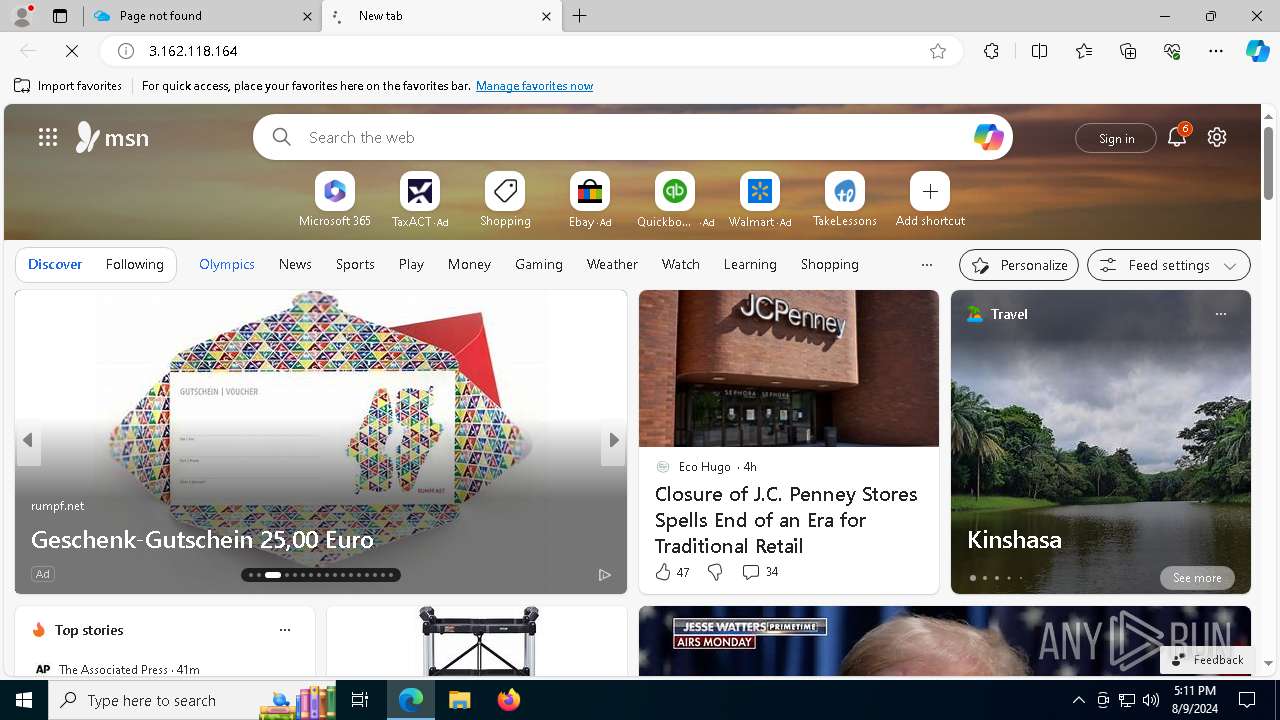Open the Sports category
Screen dimensions: 1280x720
pos(355,264)
